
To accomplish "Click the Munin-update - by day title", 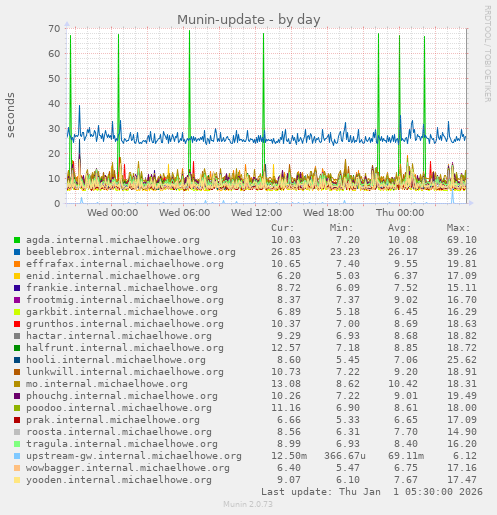I will (x=249, y=20).
